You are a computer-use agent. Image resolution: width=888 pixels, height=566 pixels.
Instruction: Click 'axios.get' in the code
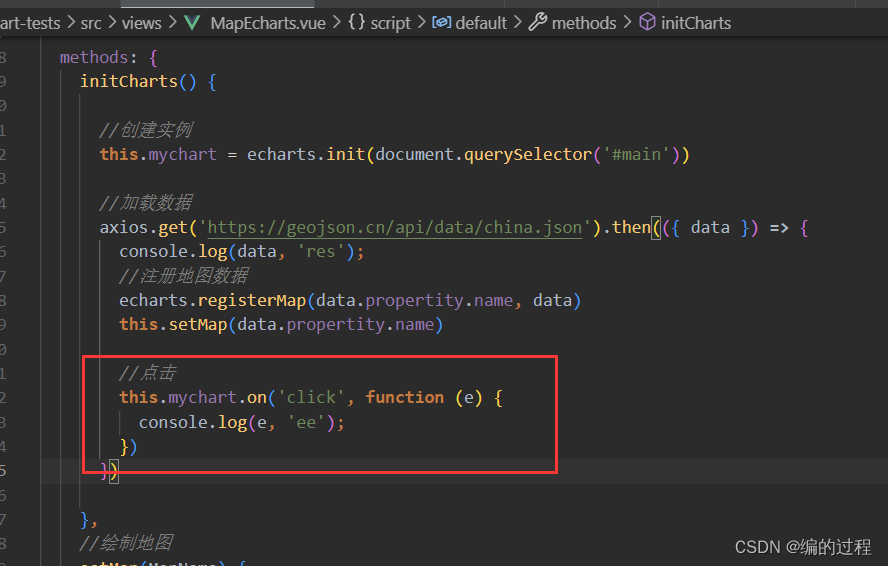(x=143, y=228)
